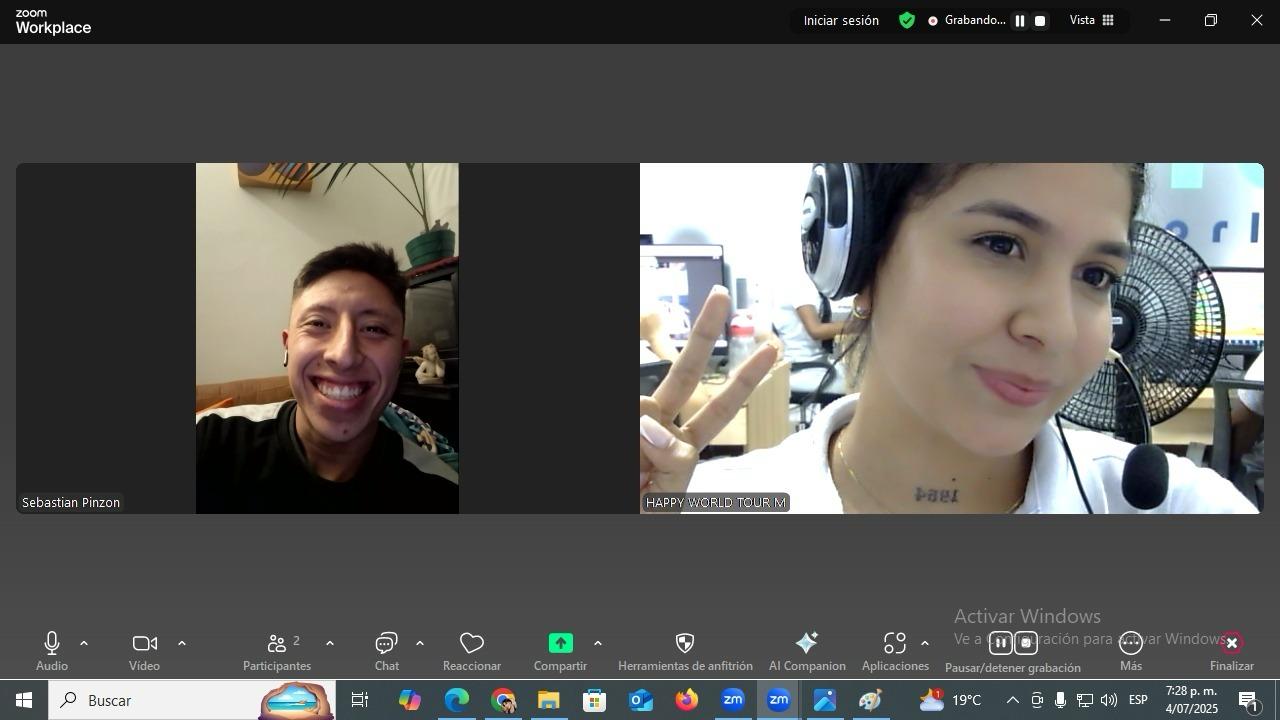Image resolution: width=1280 pixels, height=720 pixels.
Task: Click the green Compartir share screen button
Action: (560, 643)
